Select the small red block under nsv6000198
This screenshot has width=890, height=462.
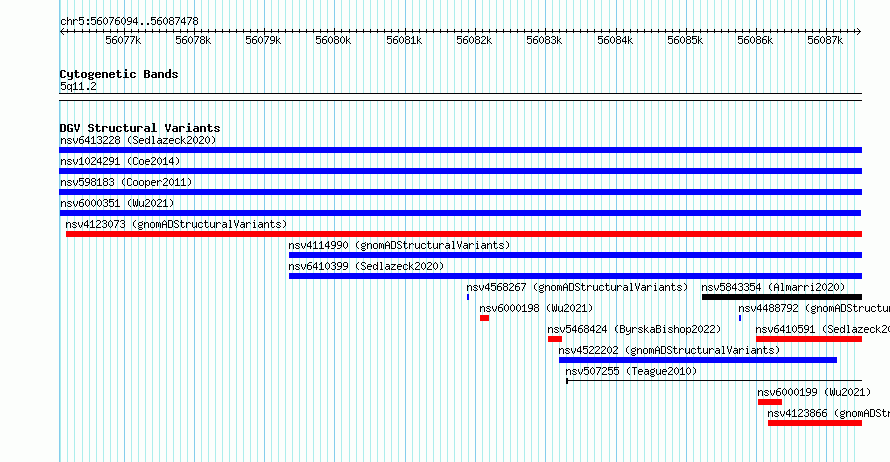point(484,318)
